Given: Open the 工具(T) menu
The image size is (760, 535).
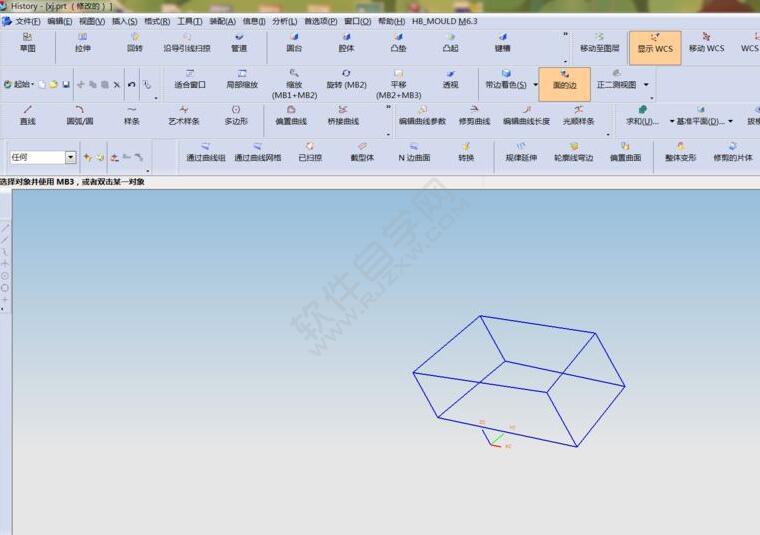Looking at the screenshot, I should [190, 21].
